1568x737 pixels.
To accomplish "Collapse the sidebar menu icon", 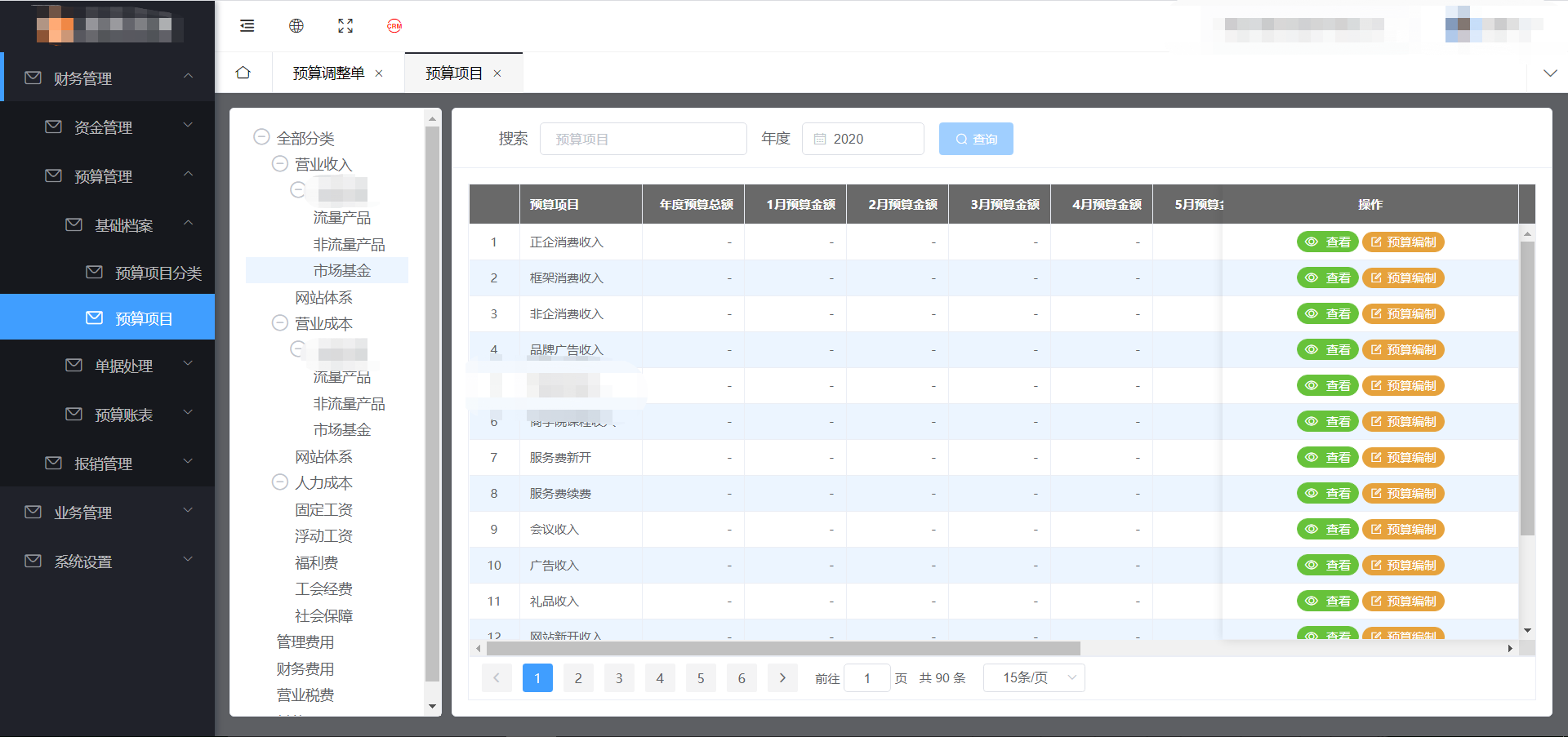I will click(247, 26).
